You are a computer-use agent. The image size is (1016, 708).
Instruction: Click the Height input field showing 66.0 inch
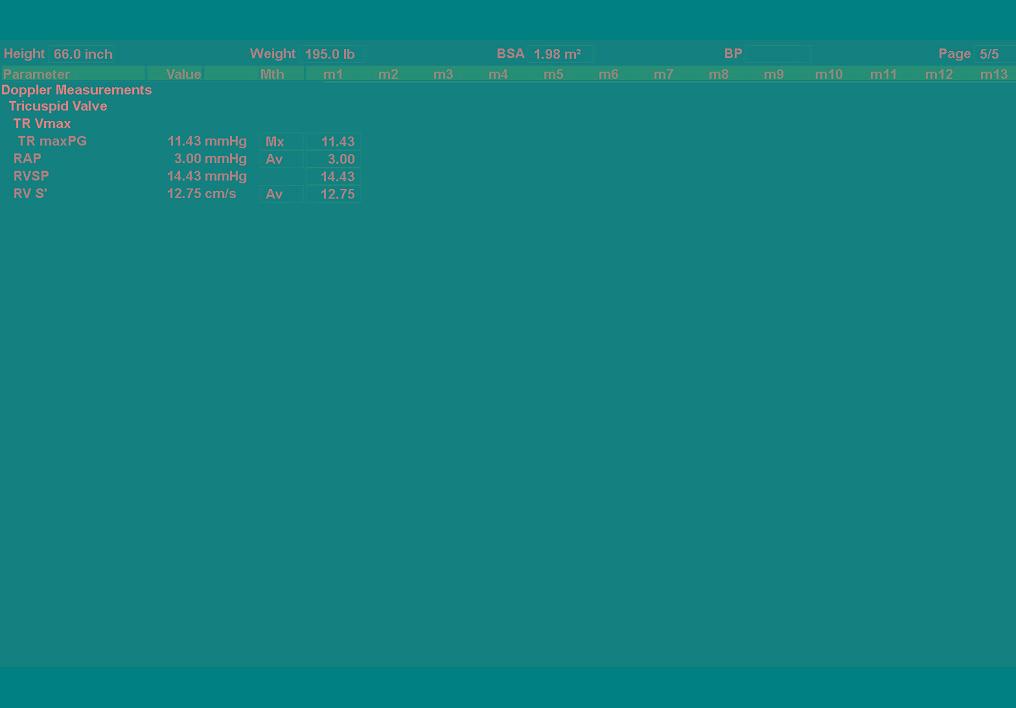pyautogui.click(x=83, y=54)
